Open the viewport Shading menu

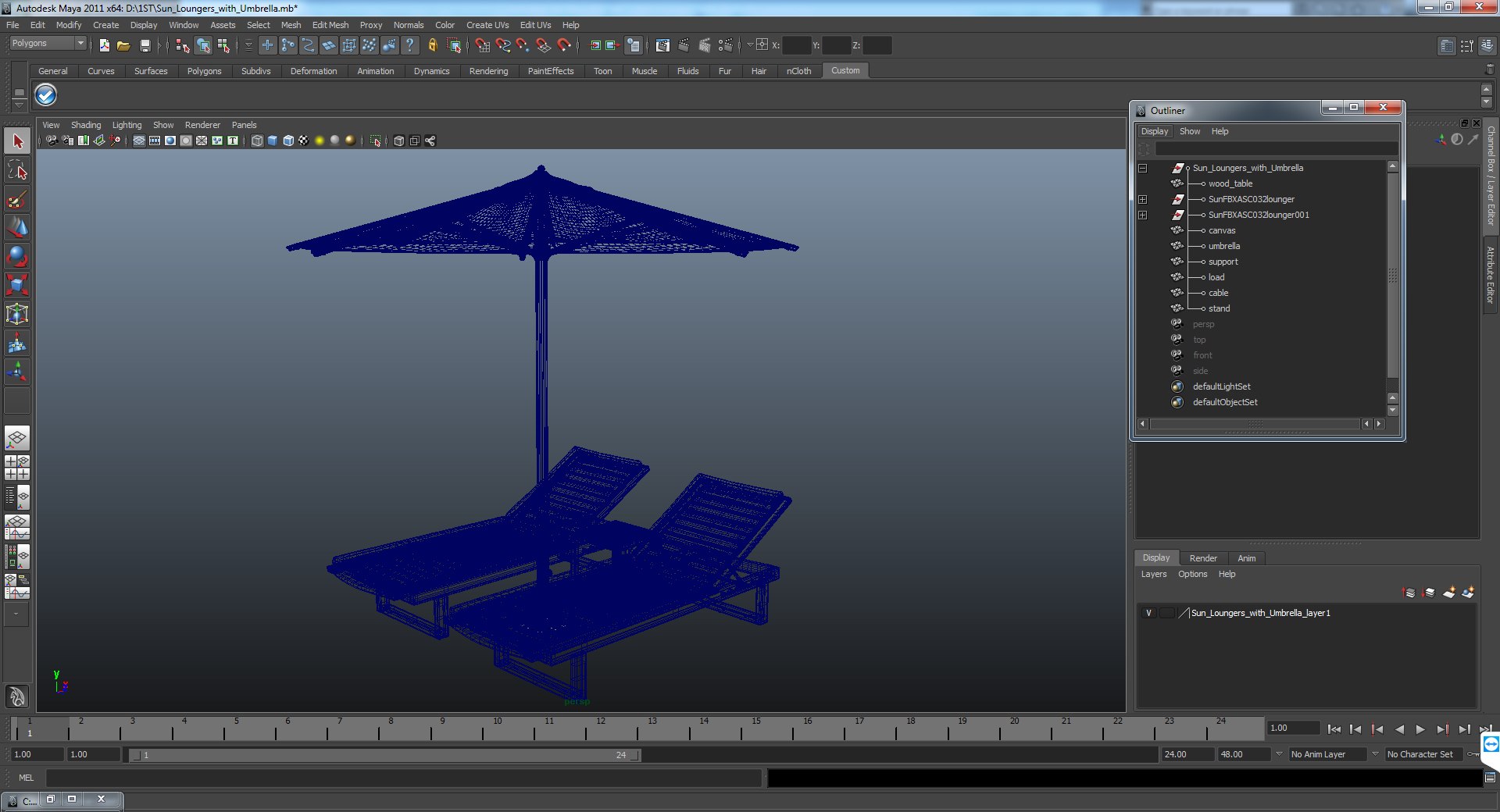tap(86, 125)
